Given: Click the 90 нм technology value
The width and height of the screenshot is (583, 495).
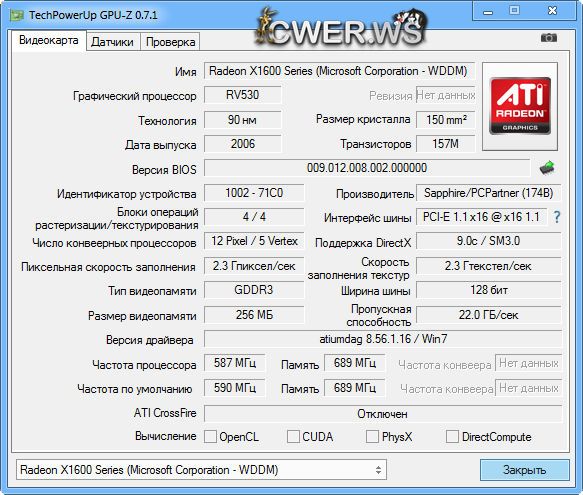Looking at the screenshot, I should (242, 120).
